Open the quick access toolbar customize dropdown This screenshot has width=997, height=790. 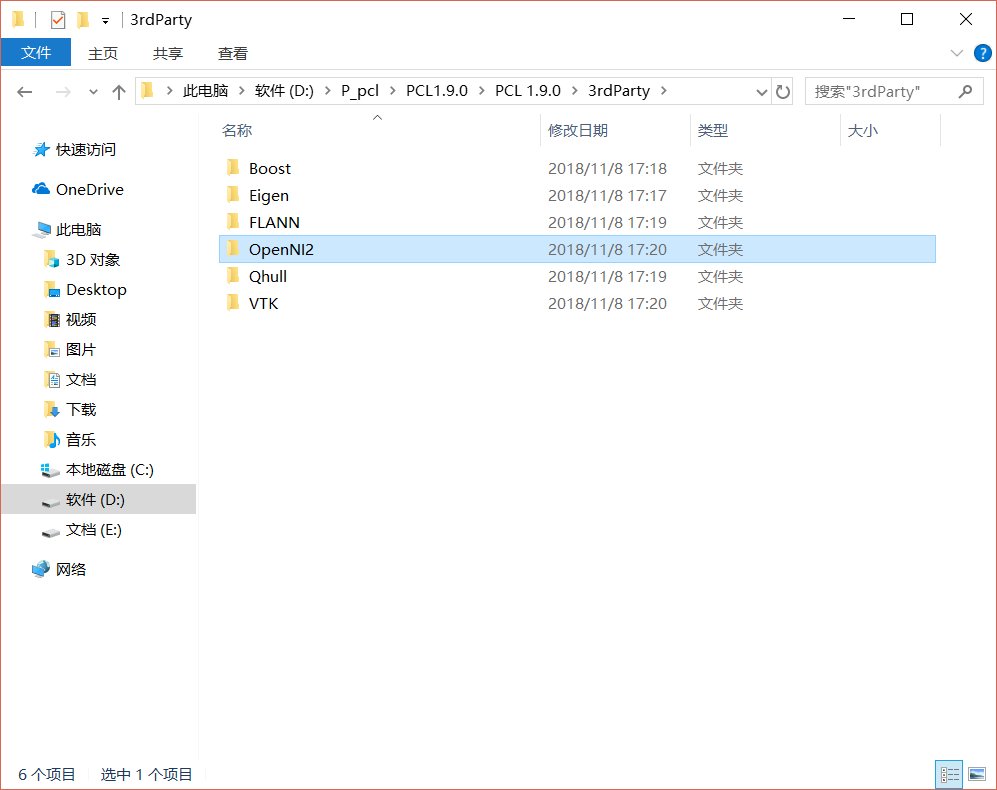(104, 19)
